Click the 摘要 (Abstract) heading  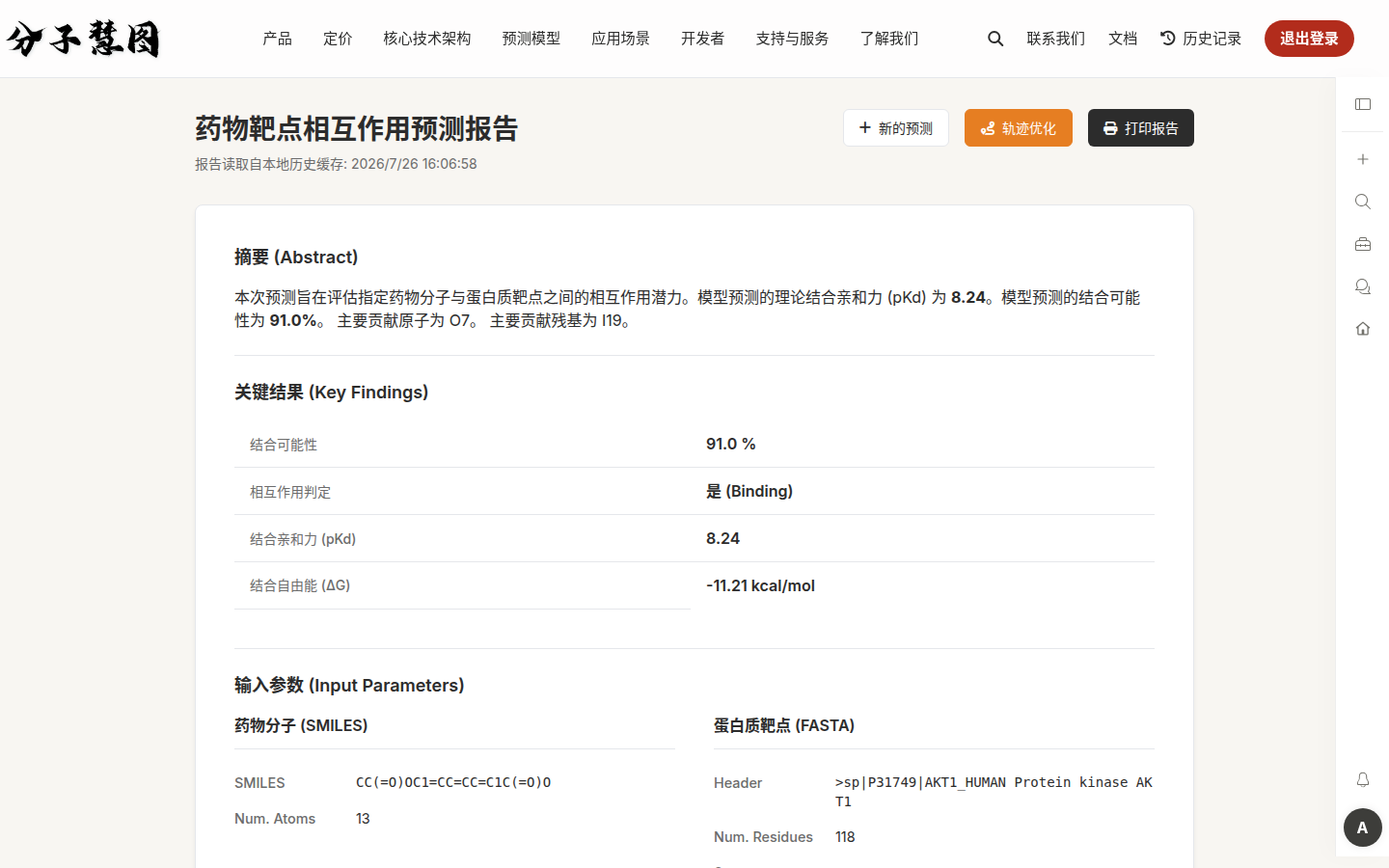point(296,258)
